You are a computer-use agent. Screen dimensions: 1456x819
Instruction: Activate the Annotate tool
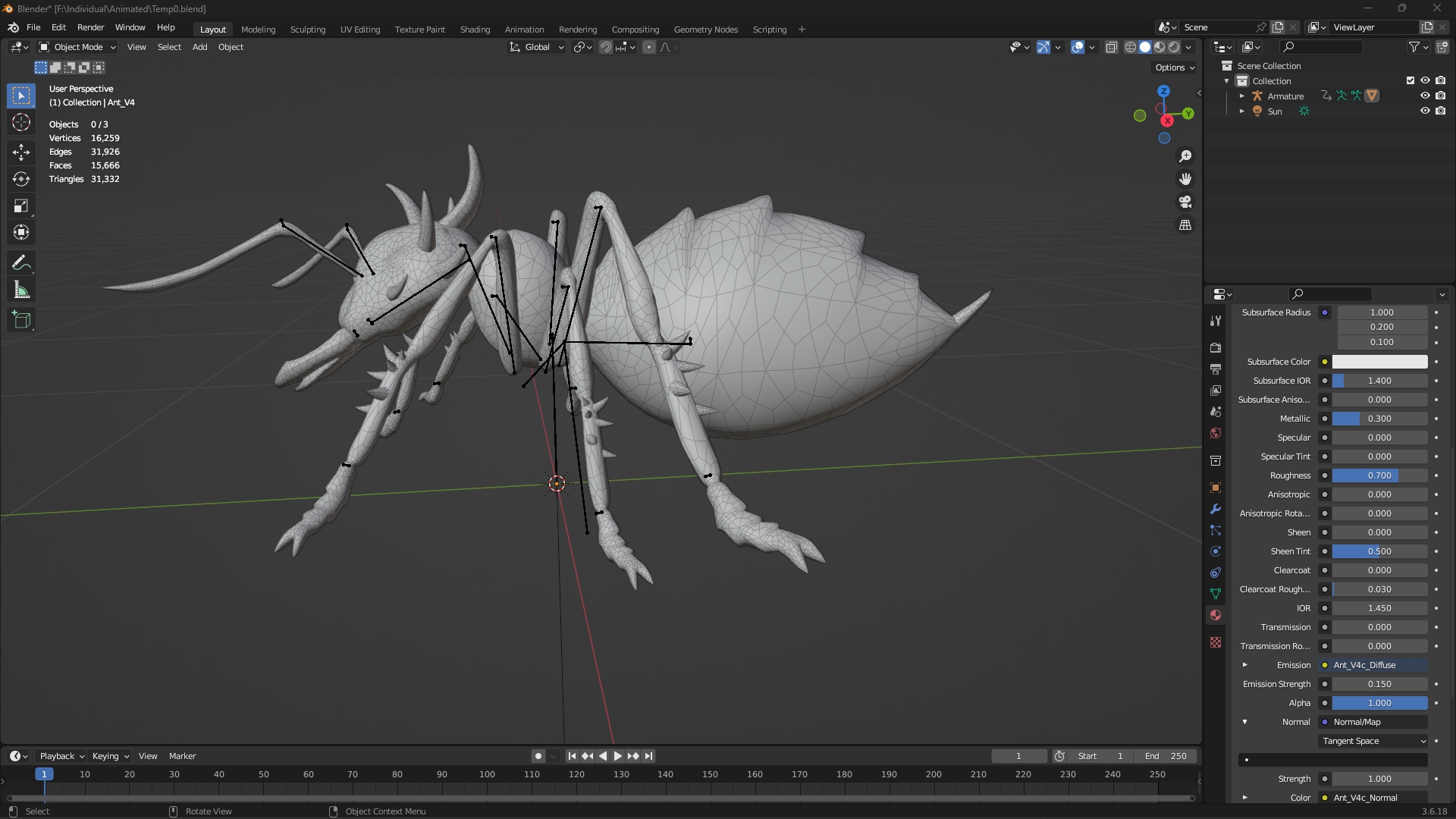tap(21, 263)
